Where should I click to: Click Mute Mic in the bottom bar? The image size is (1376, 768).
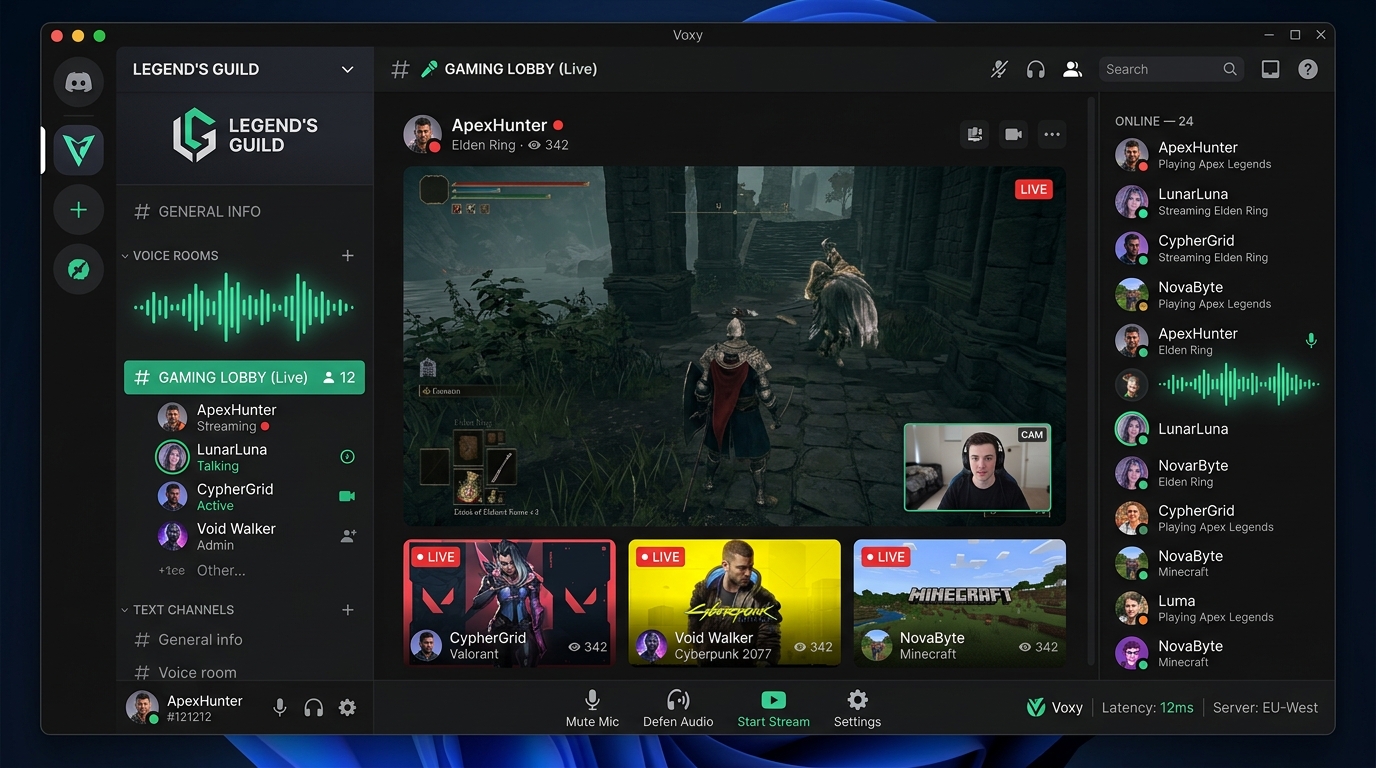point(592,710)
